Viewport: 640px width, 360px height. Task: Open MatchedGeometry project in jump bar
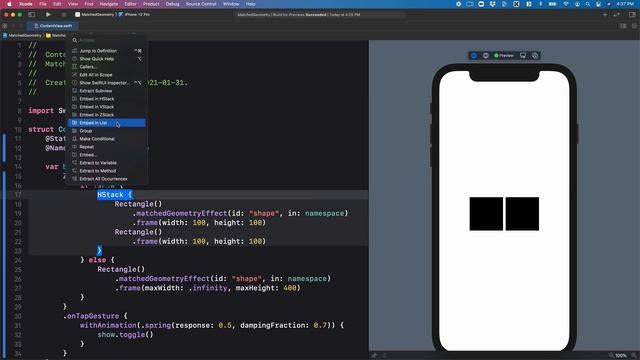(x=22, y=36)
